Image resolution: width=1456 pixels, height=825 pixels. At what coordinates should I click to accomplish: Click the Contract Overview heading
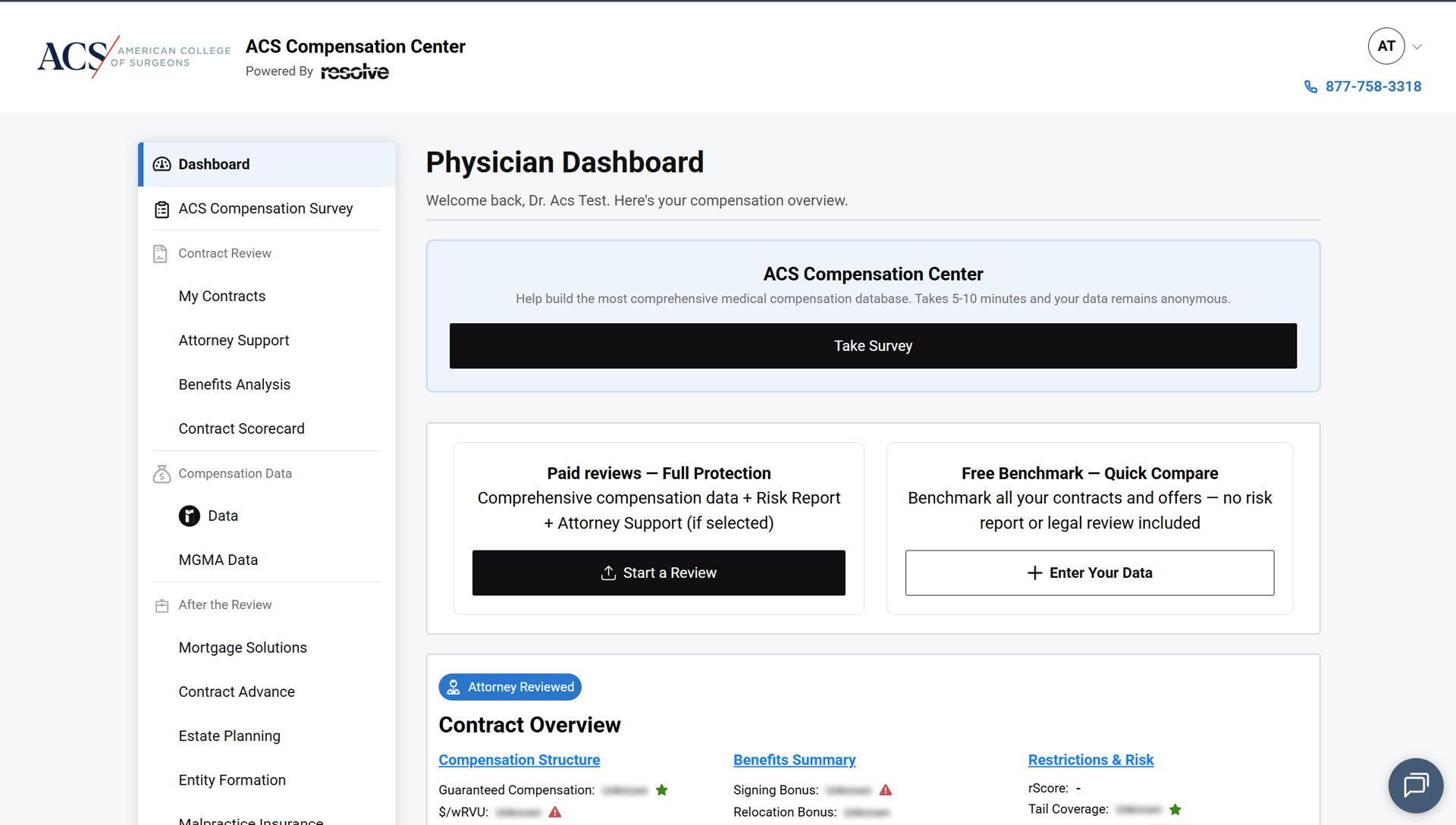coord(529,725)
